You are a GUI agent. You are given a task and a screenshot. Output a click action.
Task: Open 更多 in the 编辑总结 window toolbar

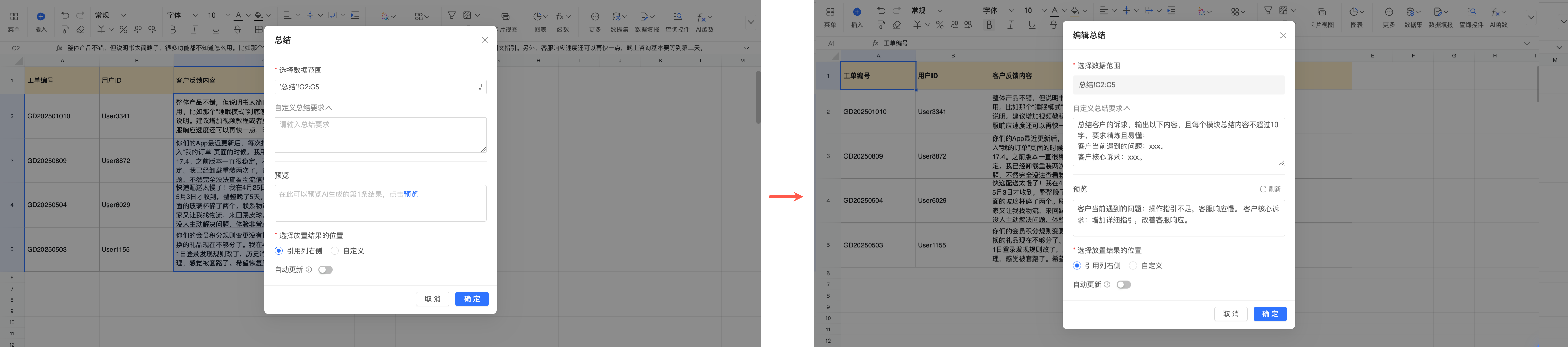tap(1389, 17)
